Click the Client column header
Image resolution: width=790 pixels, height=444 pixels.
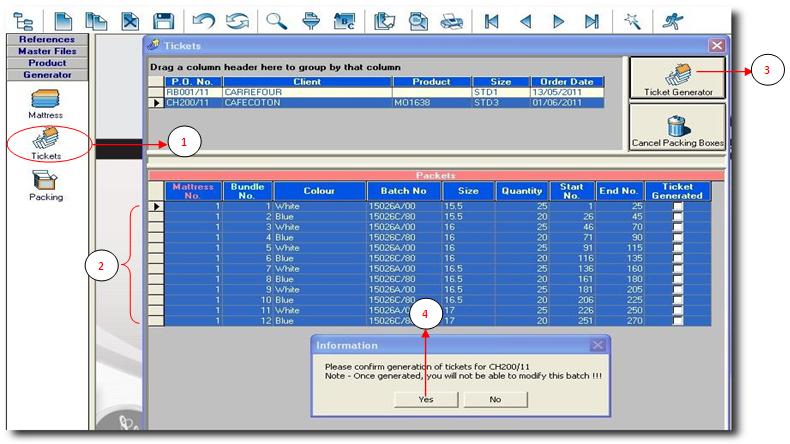point(306,82)
